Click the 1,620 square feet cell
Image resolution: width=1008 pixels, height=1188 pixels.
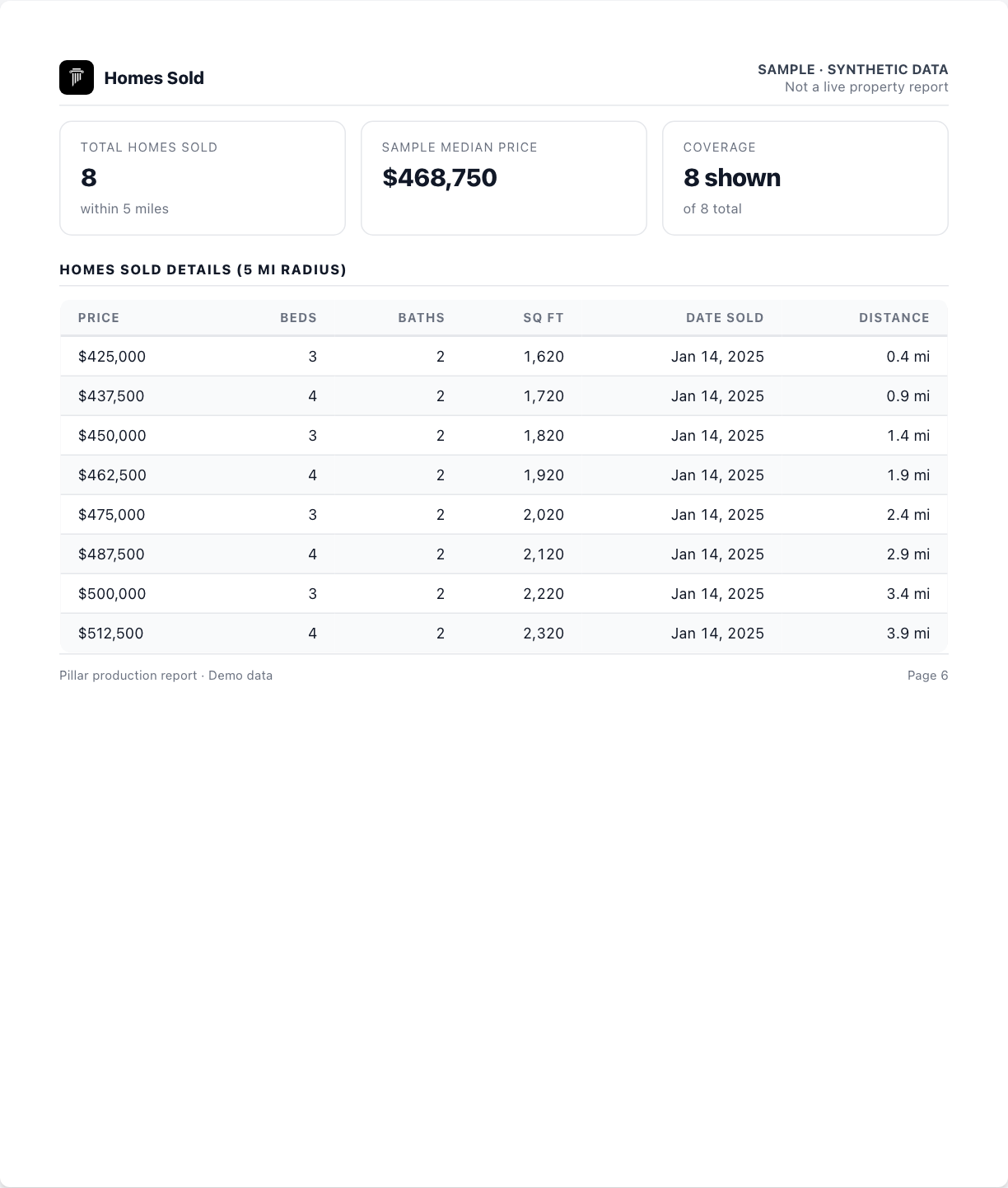(x=544, y=357)
